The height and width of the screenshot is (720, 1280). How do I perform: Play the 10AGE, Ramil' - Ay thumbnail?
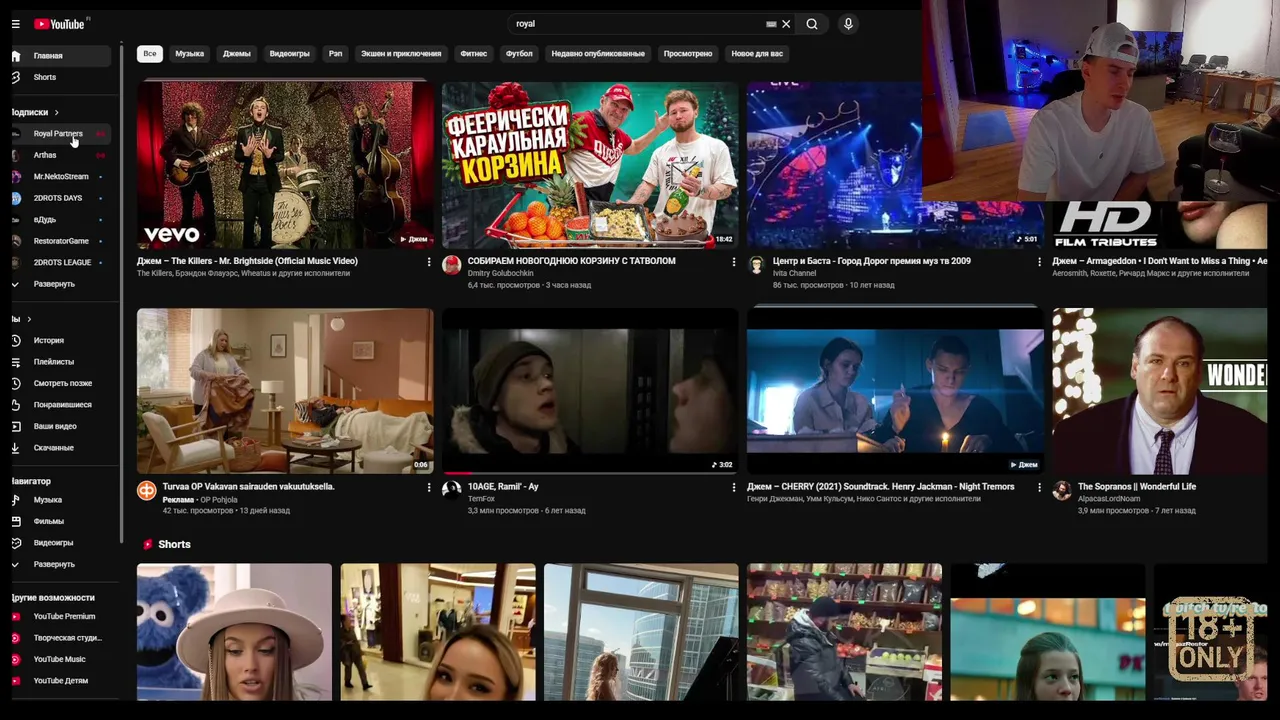click(x=590, y=391)
